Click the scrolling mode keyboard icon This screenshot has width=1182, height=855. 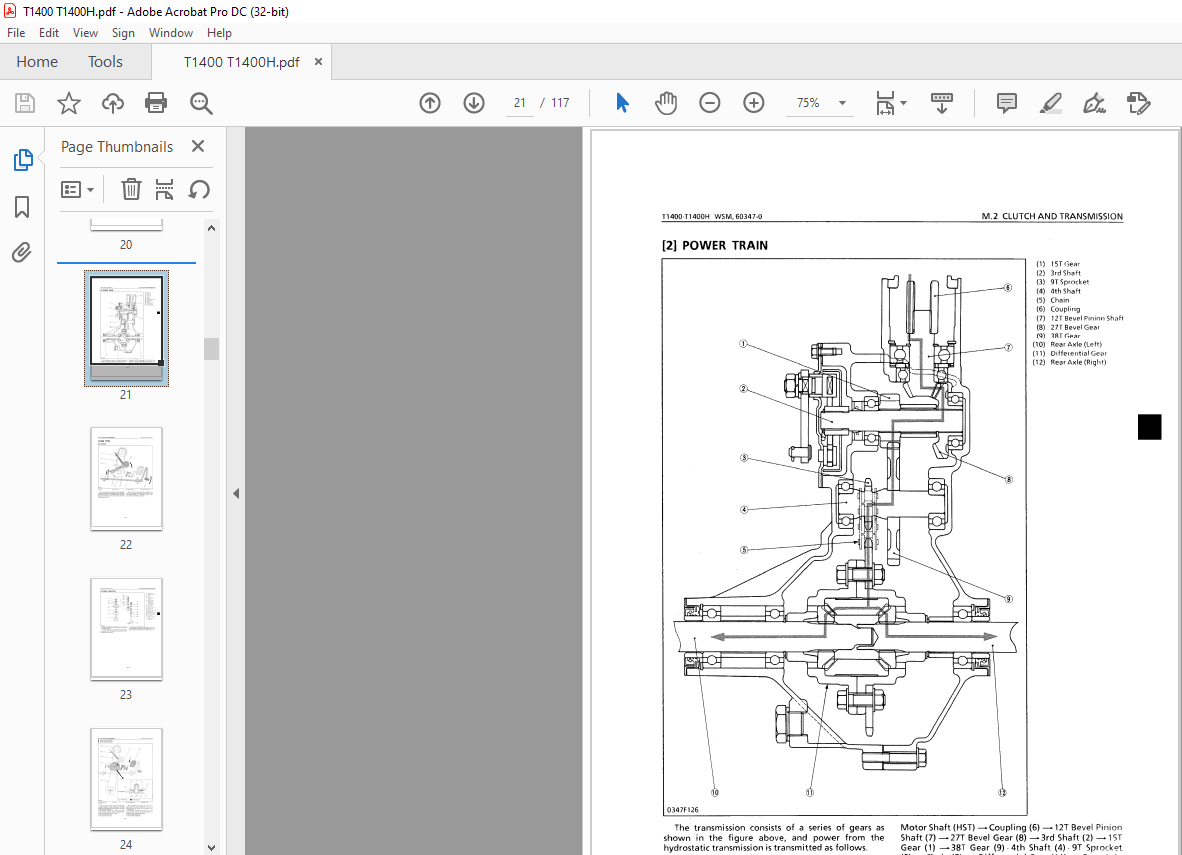942,103
